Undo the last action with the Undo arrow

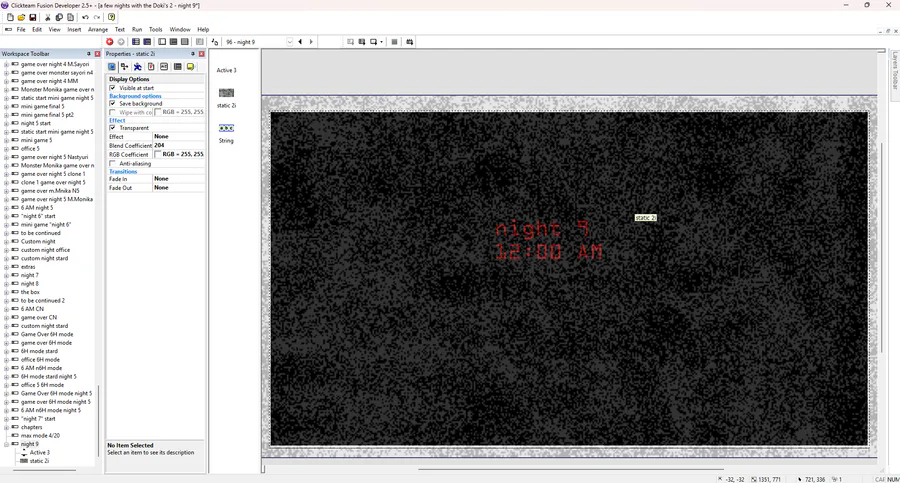tap(85, 17)
